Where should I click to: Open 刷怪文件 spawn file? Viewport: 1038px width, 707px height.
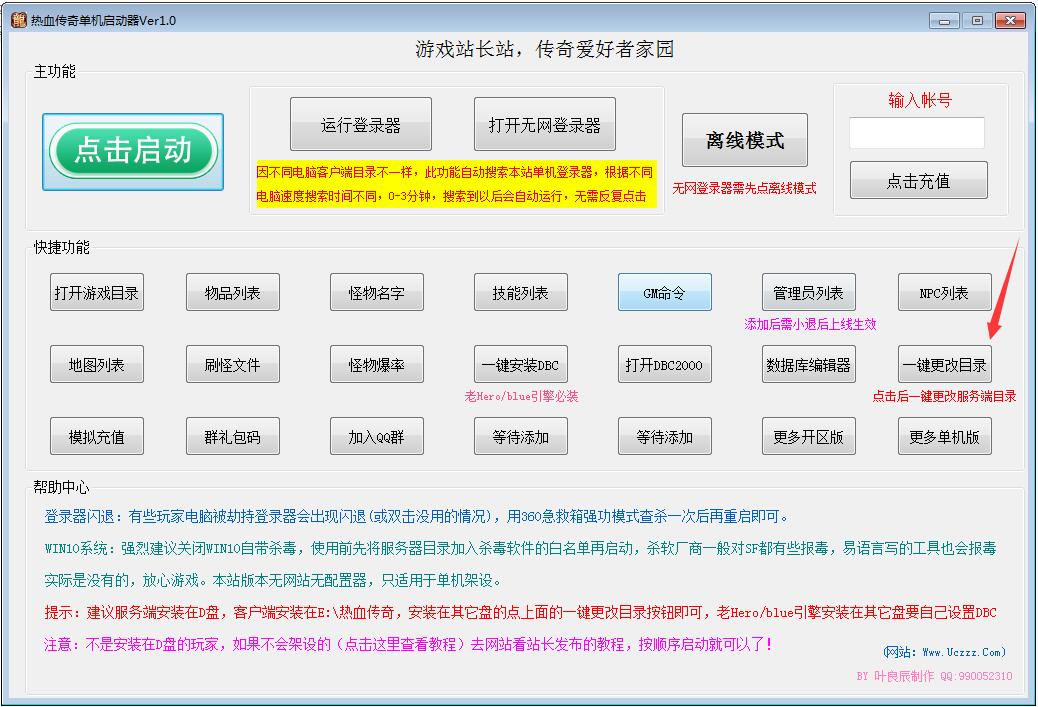point(232,364)
